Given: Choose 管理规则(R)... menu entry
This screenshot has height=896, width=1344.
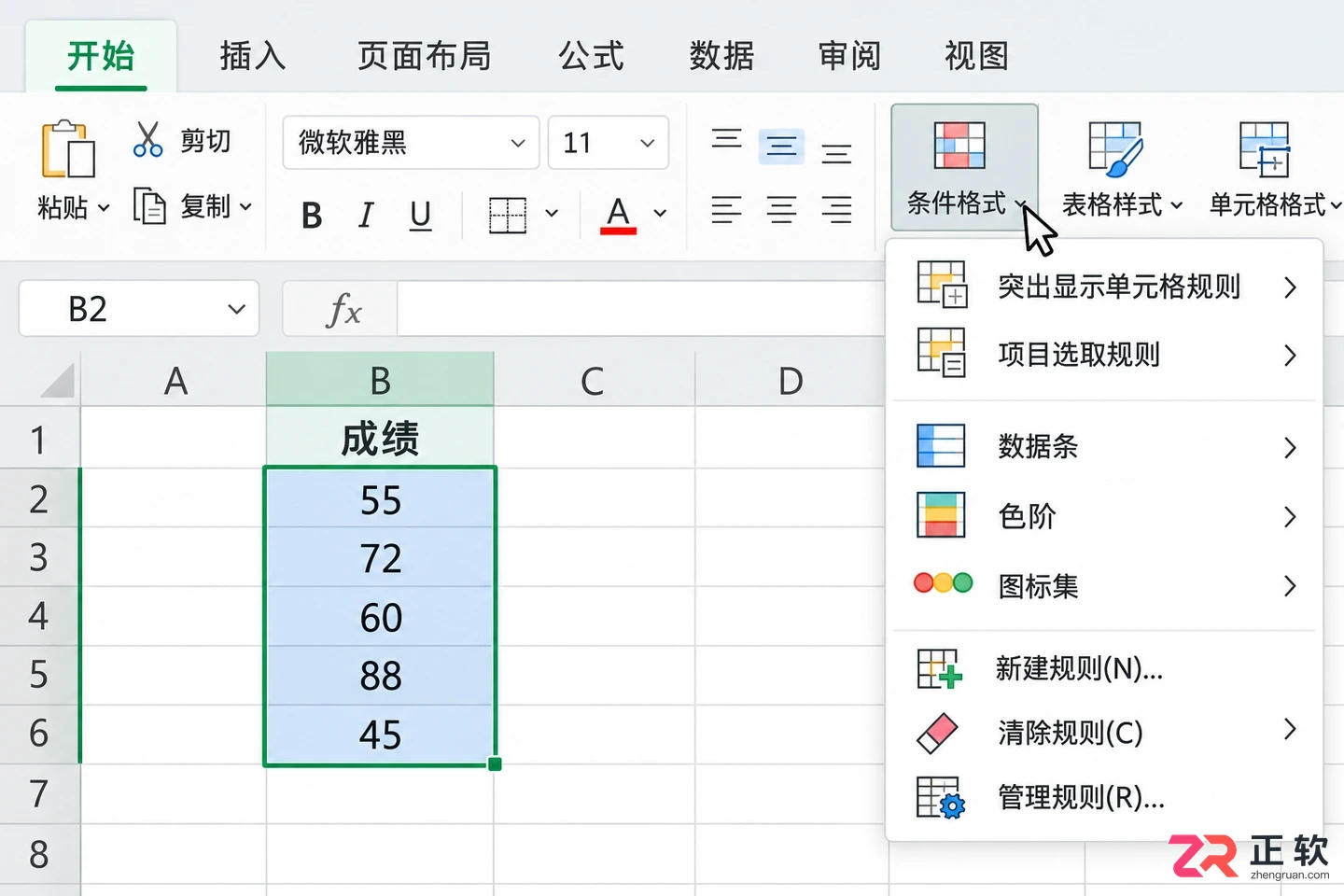Looking at the screenshot, I should click(1104, 797).
